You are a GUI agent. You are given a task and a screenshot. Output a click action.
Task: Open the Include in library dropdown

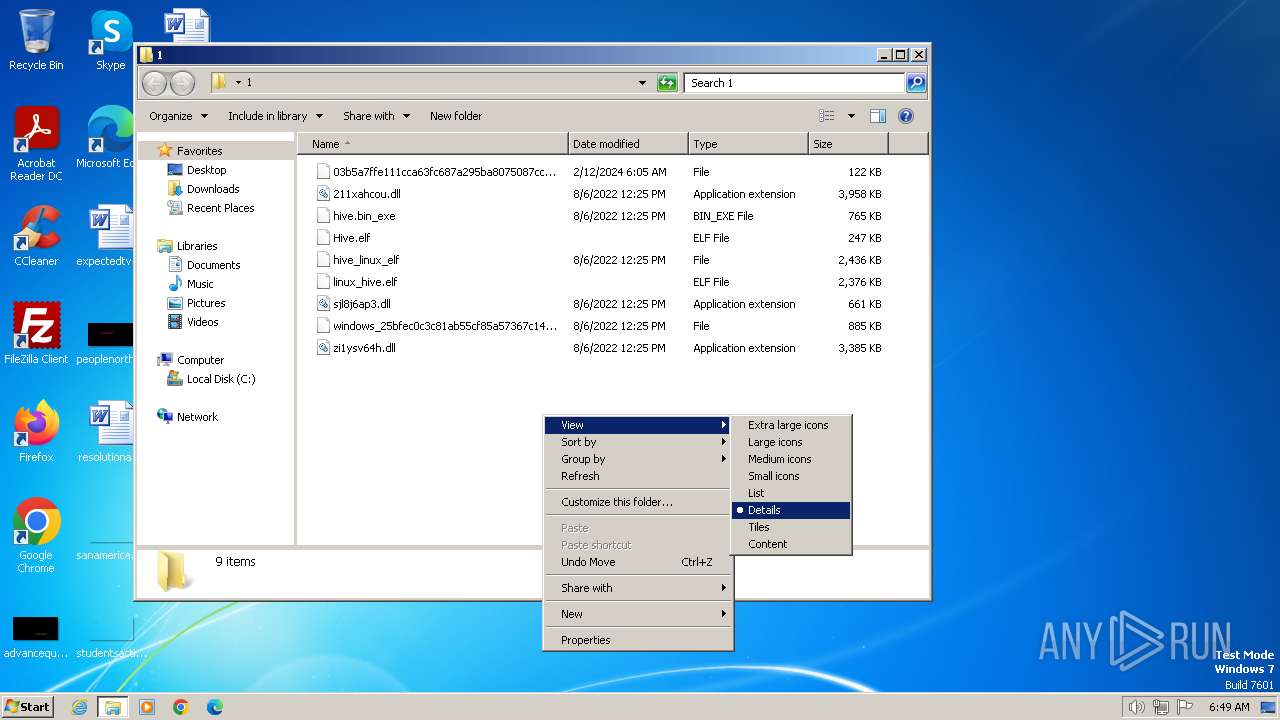275,116
